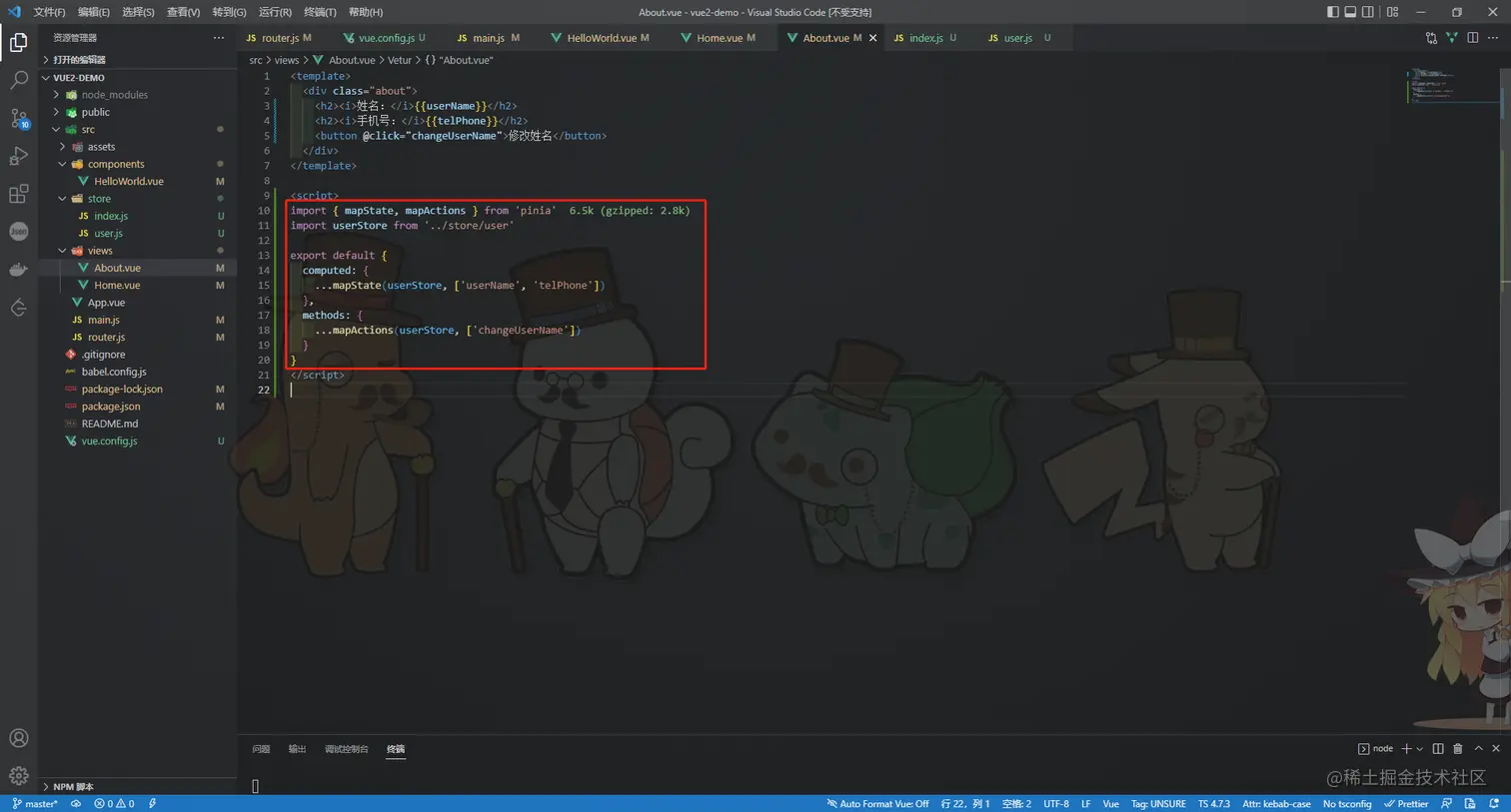Split the terminal panel
Image resolution: width=1511 pixels, height=812 pixels.
(1438, 748)
